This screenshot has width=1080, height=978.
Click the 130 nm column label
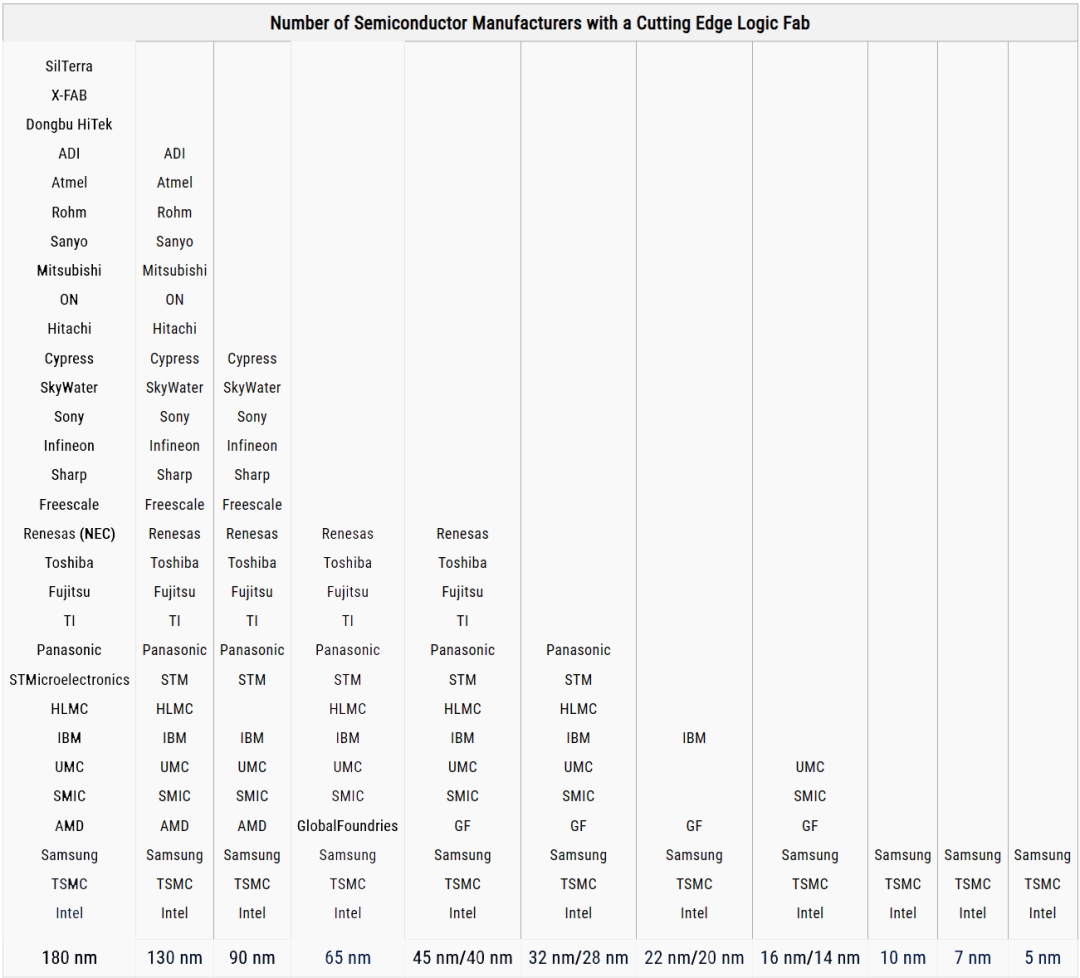pos(174,957)
